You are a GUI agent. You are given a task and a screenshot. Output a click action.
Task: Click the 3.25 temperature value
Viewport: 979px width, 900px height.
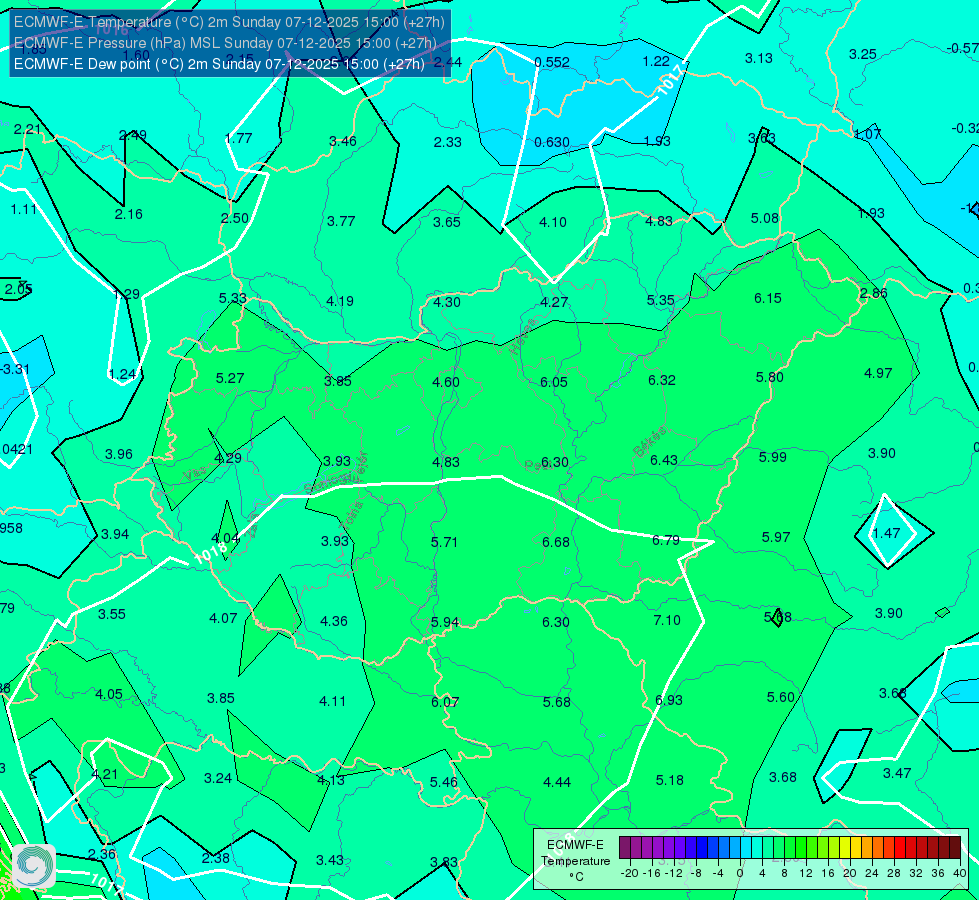(x=863, y=55)
